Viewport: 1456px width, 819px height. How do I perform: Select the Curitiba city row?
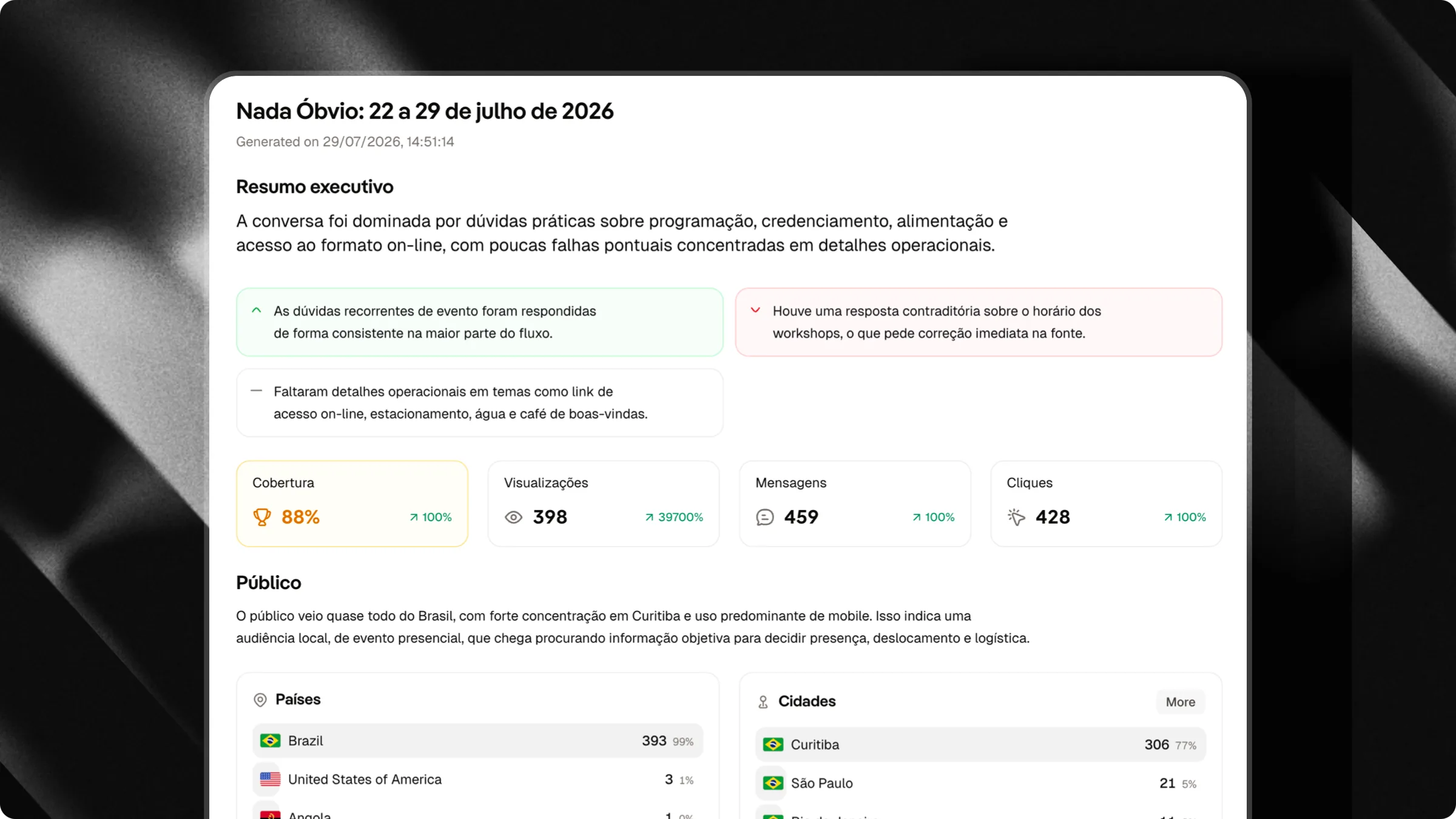point(980,744)
